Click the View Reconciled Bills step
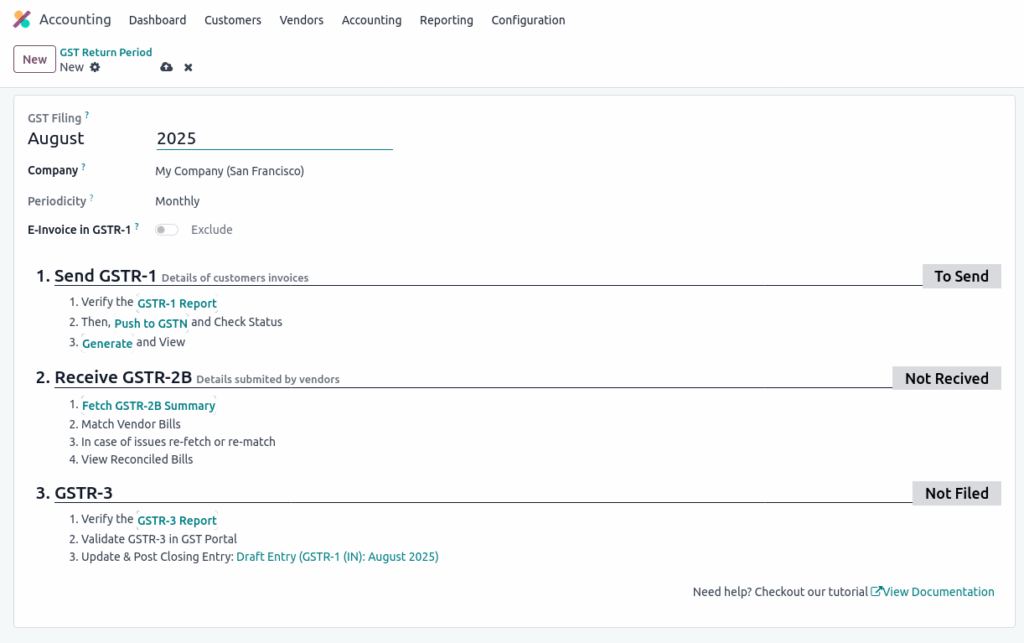The width and height of the screenshot is (1024, 643). pos(137,459)
